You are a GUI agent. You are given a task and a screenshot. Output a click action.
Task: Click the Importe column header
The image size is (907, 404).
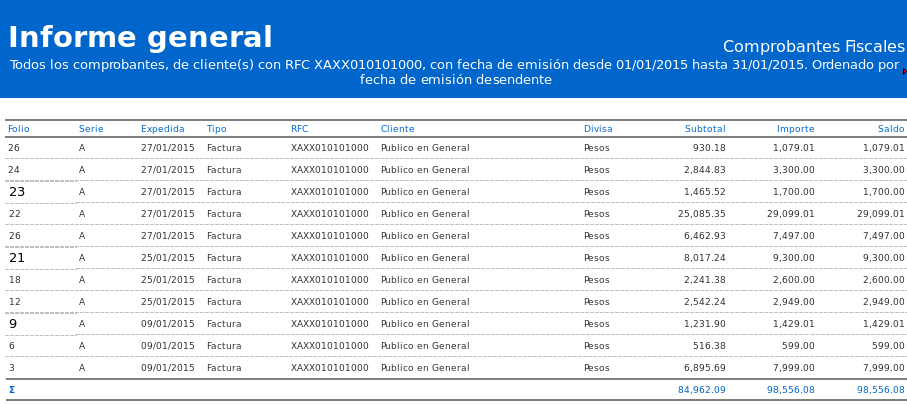click(795, 129)
